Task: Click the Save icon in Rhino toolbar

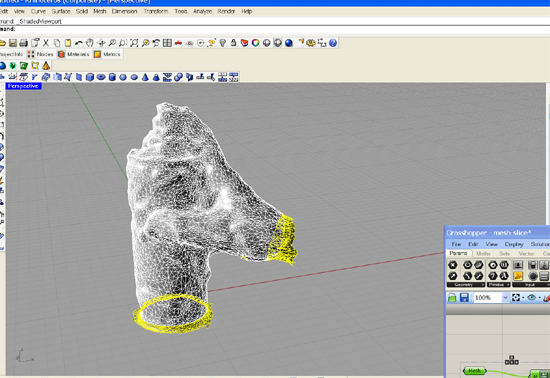Action: click(13, 43)
